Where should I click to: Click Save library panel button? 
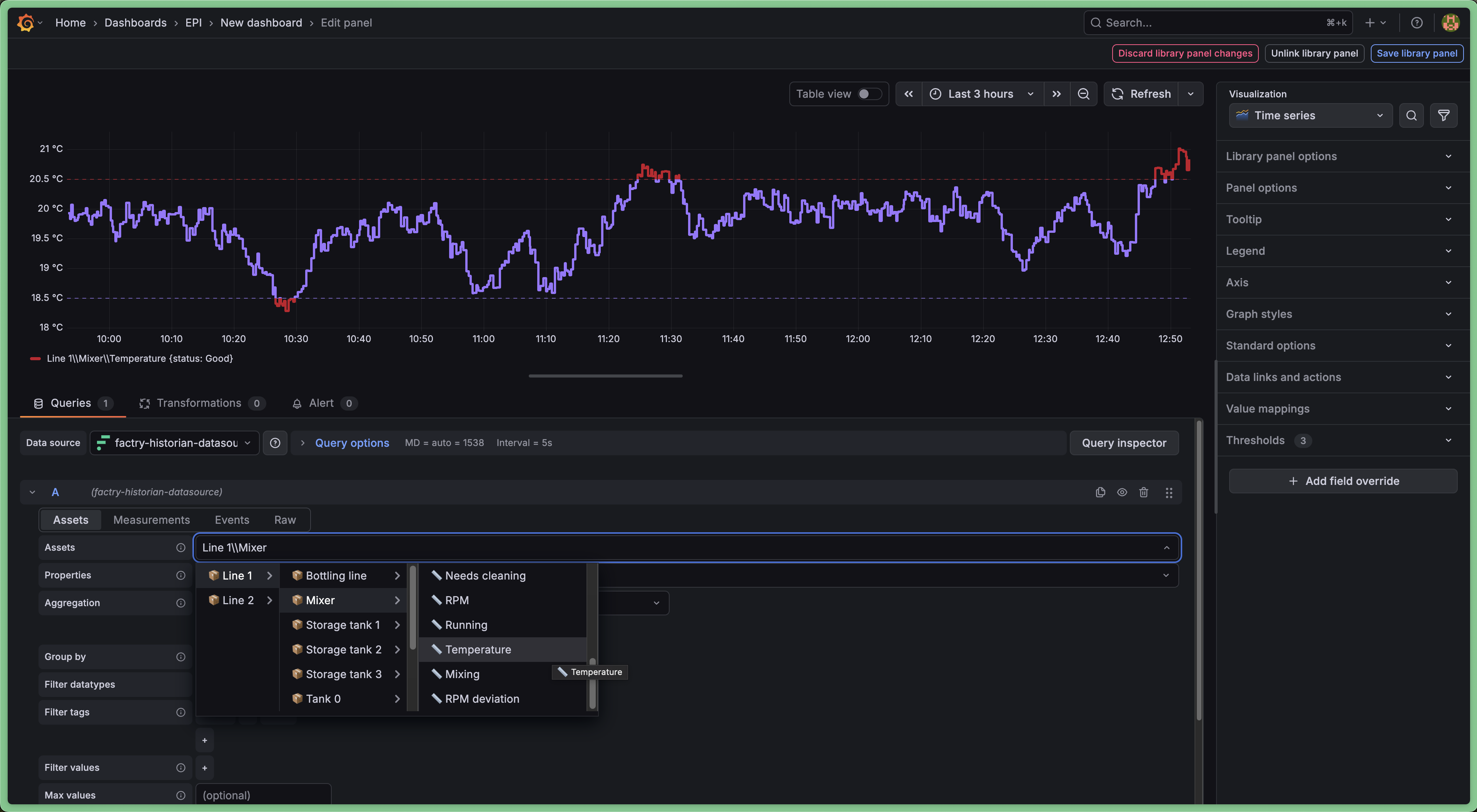(x=1416, y=53)
